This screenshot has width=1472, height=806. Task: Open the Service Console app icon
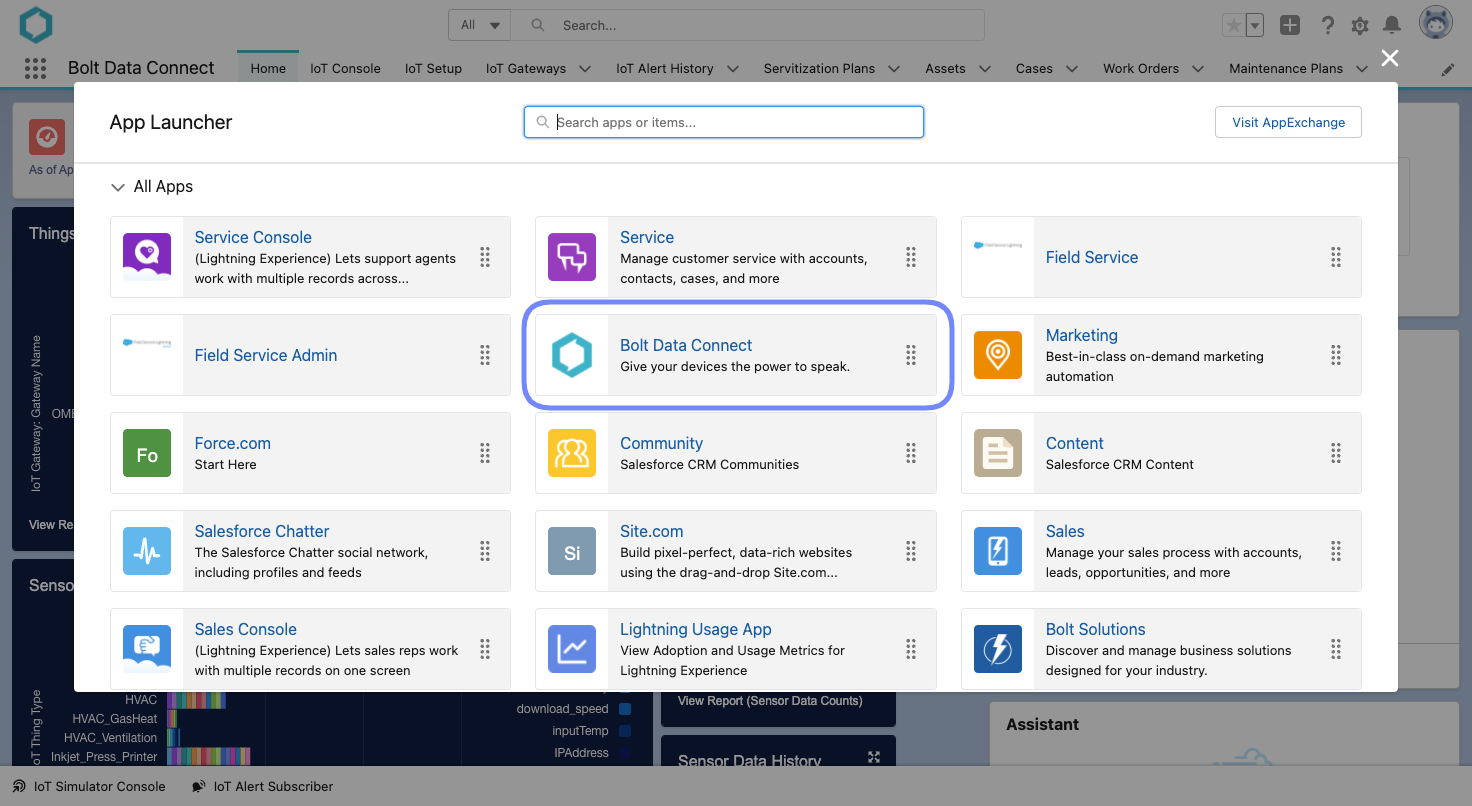147,257
